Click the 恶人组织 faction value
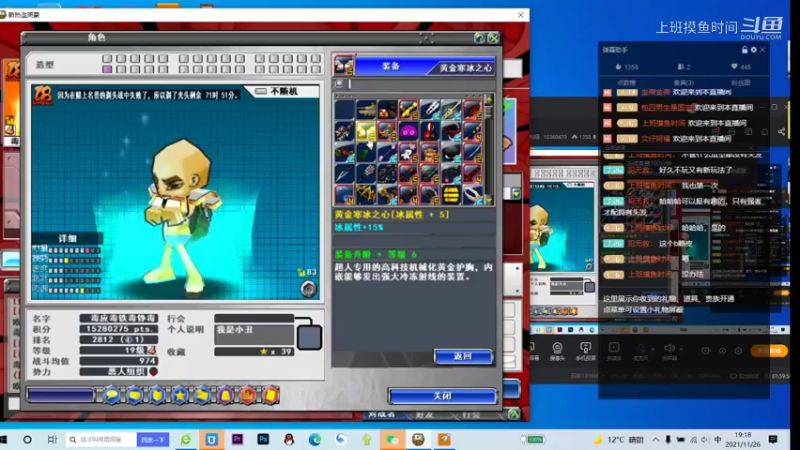The width and height of the screenshot is (800, 450). point(119,372)
